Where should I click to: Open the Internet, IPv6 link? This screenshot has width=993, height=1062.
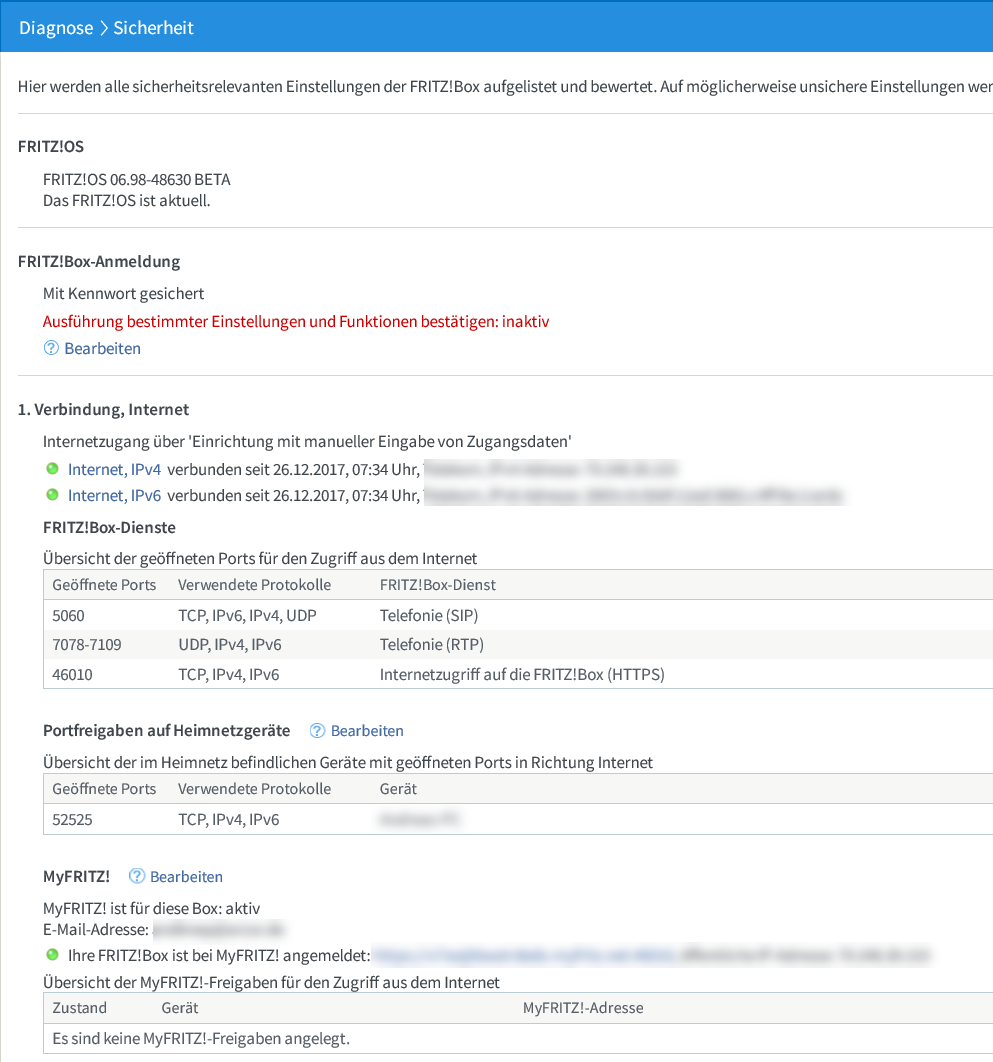(x=114, y=495)
